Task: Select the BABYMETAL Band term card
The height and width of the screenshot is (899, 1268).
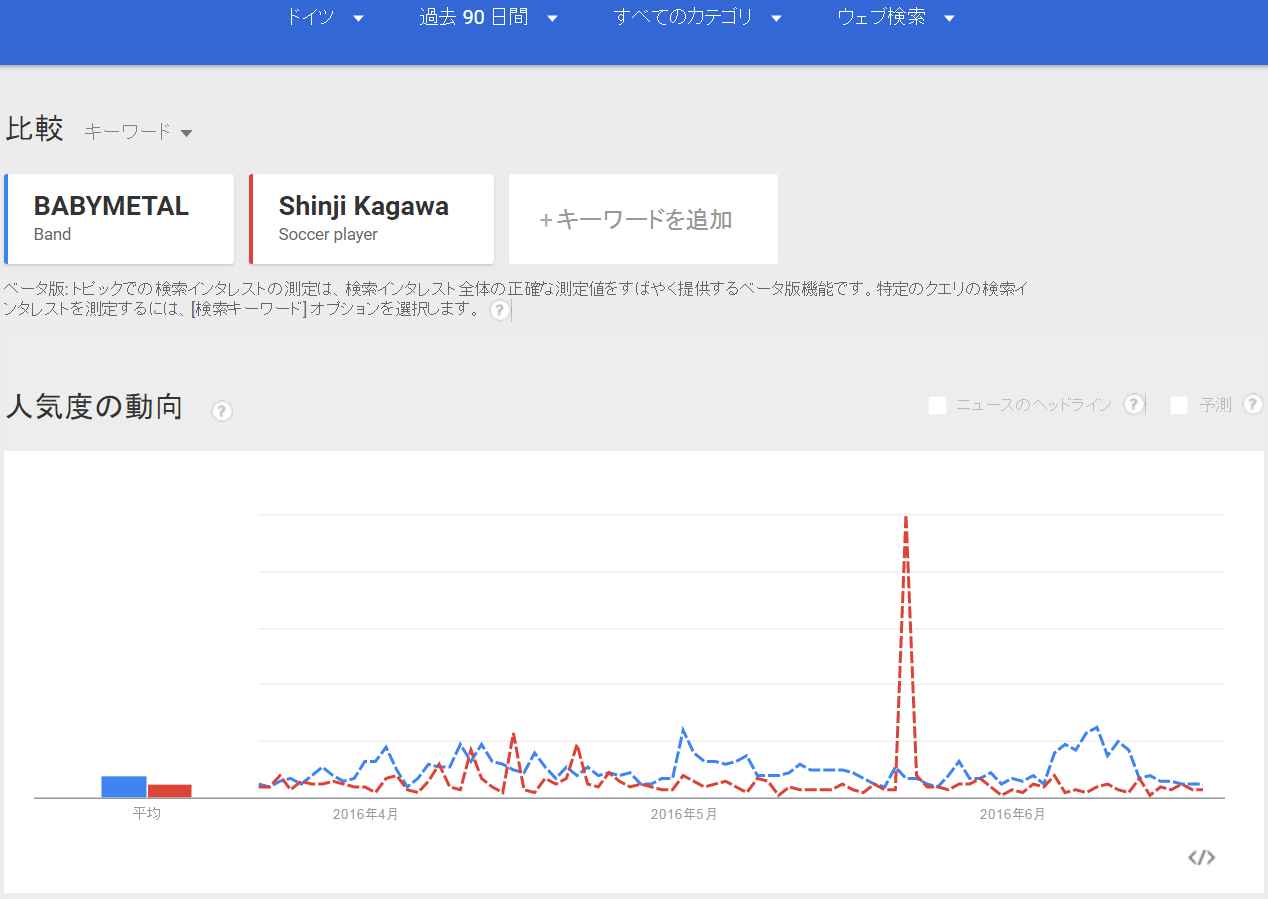Action: click(119, 219)
